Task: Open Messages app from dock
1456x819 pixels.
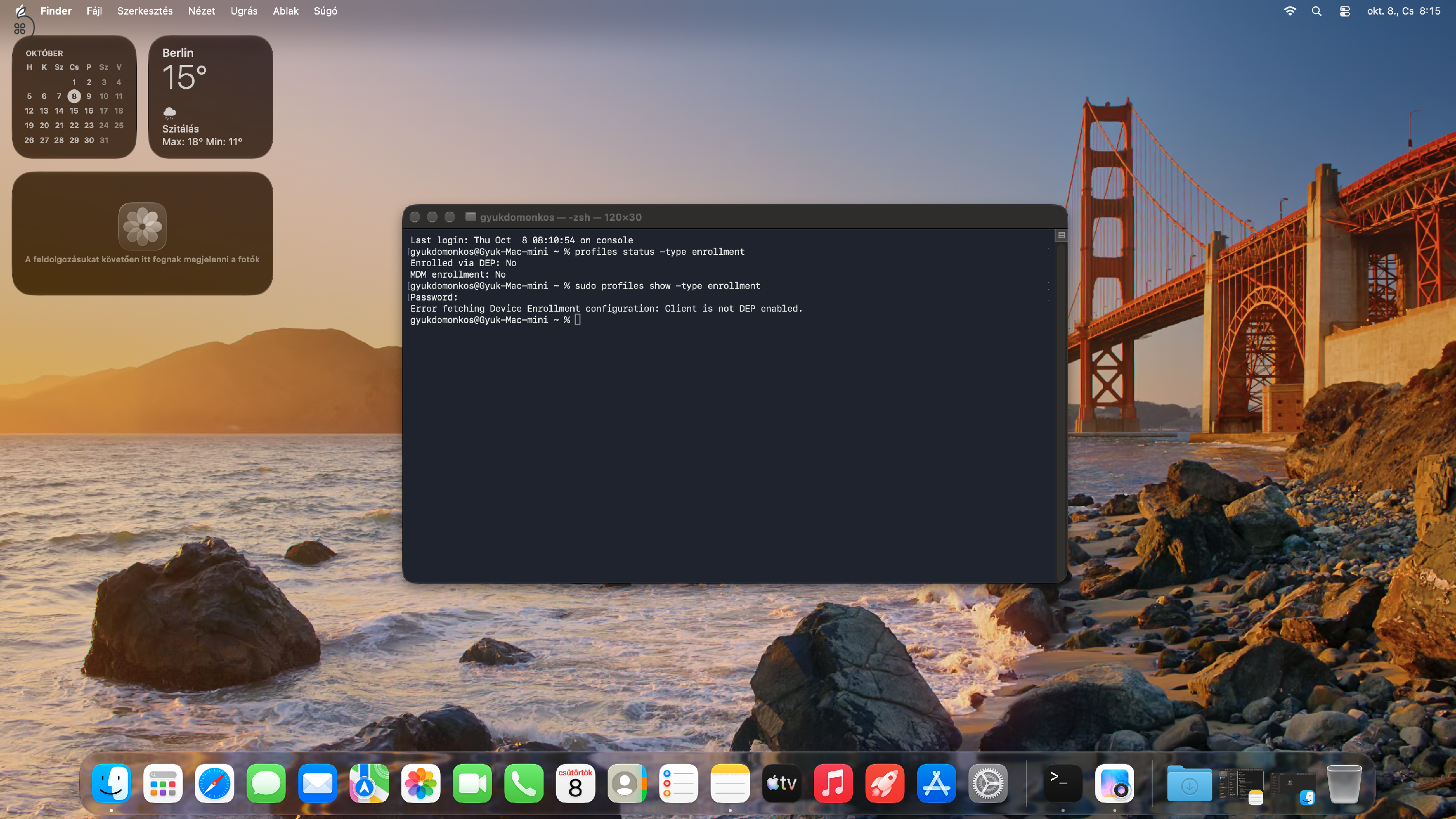Action: click(265, 784)
